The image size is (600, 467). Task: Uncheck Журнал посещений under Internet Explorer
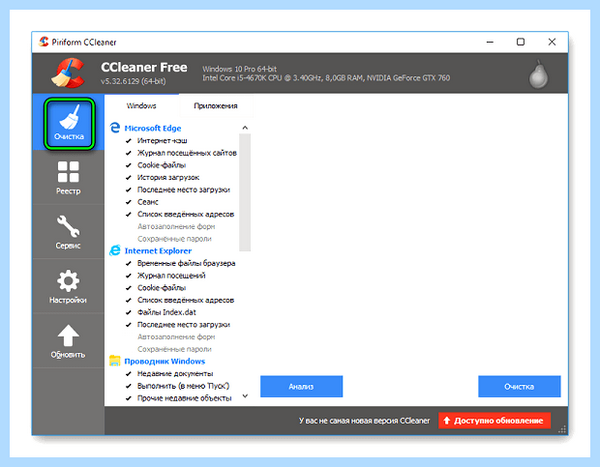129,276
